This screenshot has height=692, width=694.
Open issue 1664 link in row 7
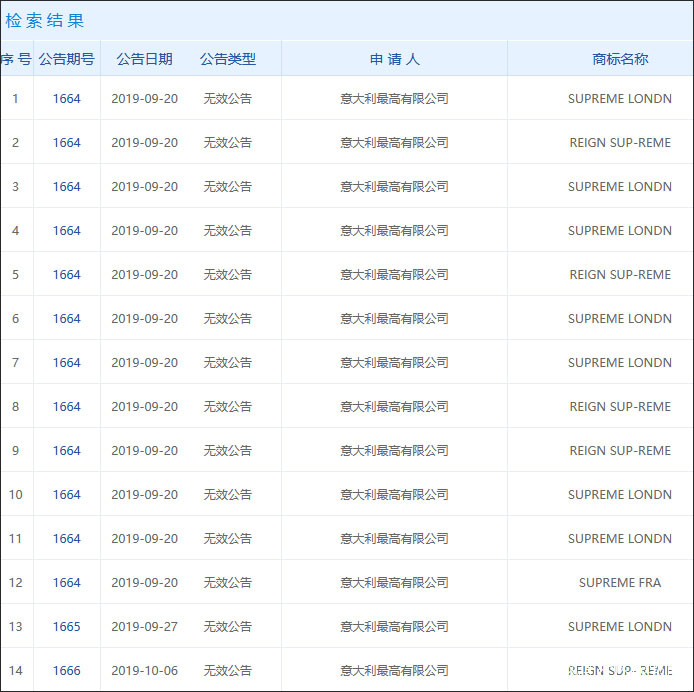66,362
